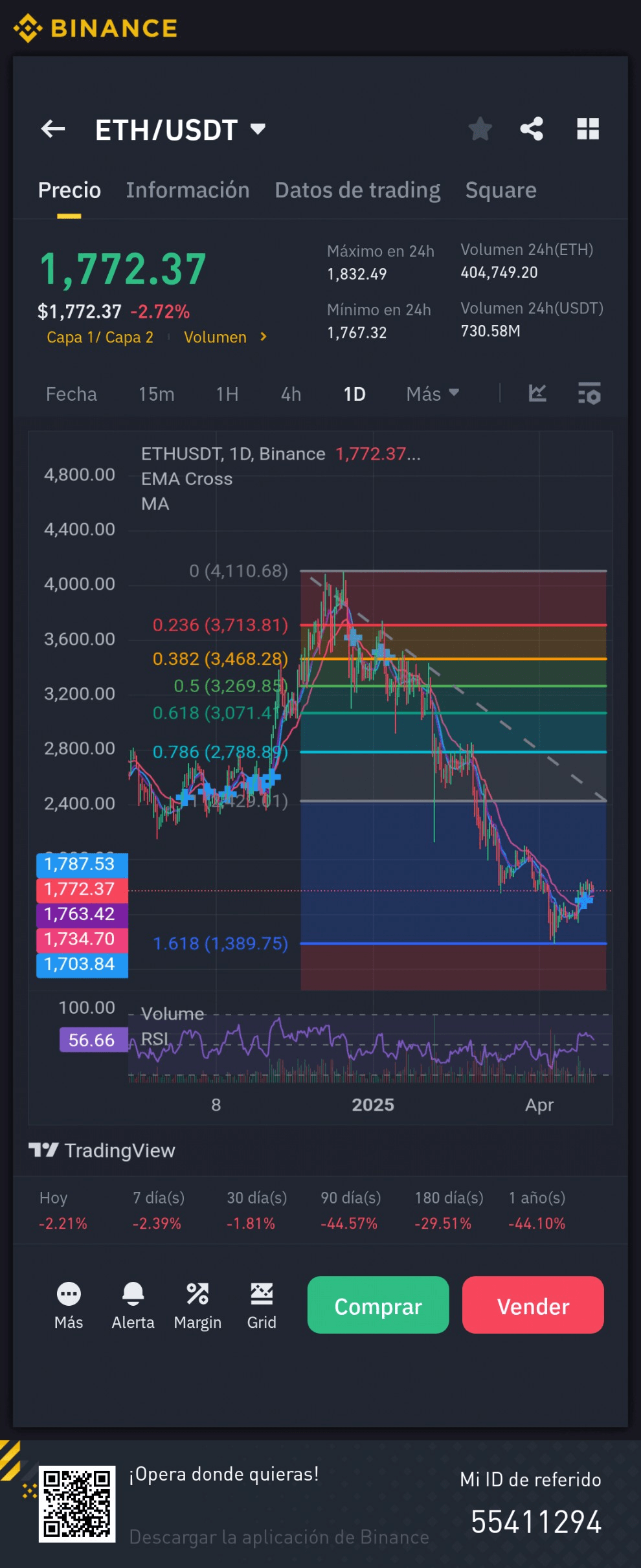This screenshot has height=1568, width=641.
Task: Open the chart indicator settings icon
Action: [x=589, y=393]
